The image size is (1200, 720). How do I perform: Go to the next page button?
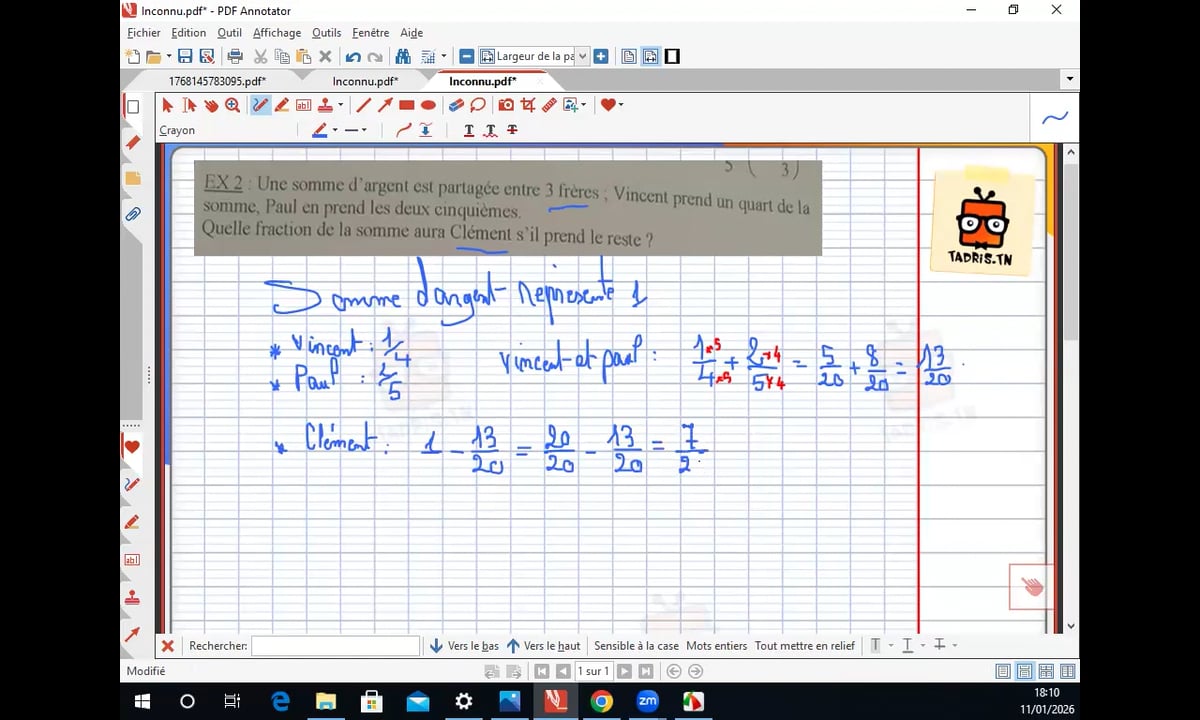click(x=626, y=672)
